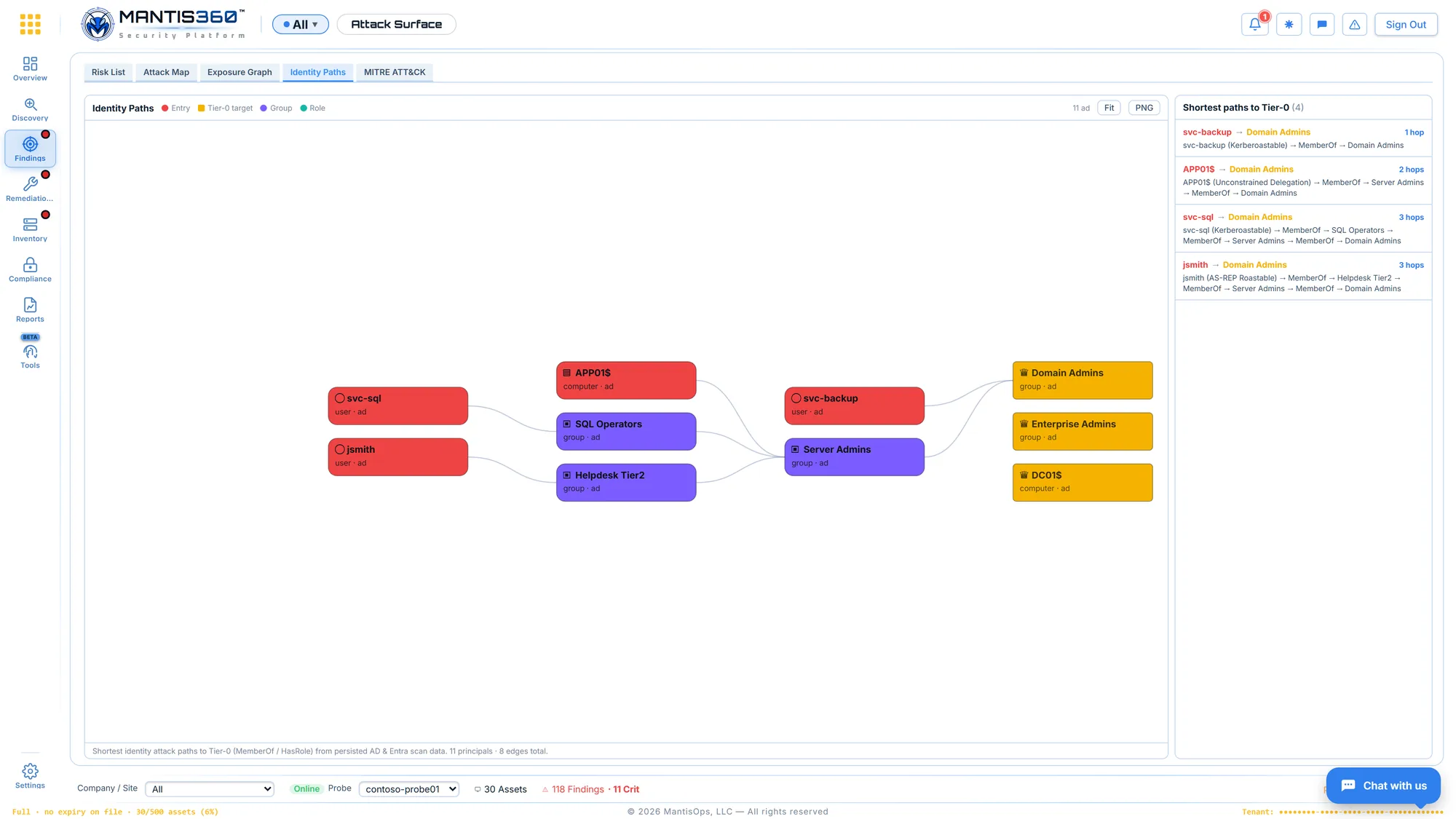Open the beta Tools section
This screenshot has width=1456, height=819.
(x=30, y=352)
